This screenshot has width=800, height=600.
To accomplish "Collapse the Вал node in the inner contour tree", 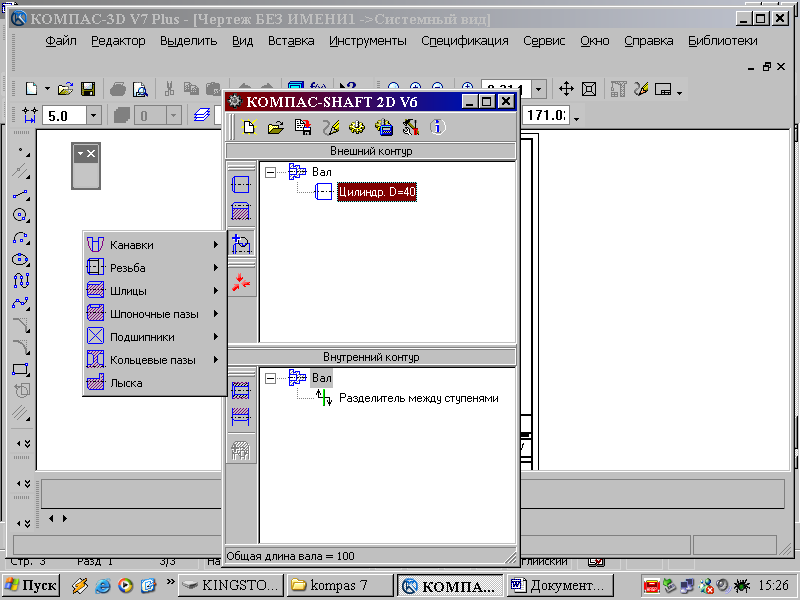I will (270, 378).
